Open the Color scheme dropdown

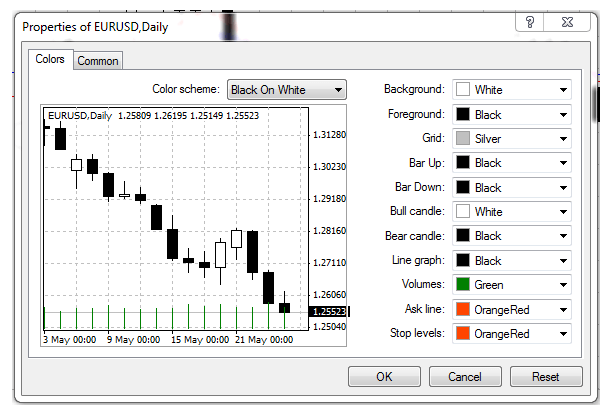click(287, 90)
